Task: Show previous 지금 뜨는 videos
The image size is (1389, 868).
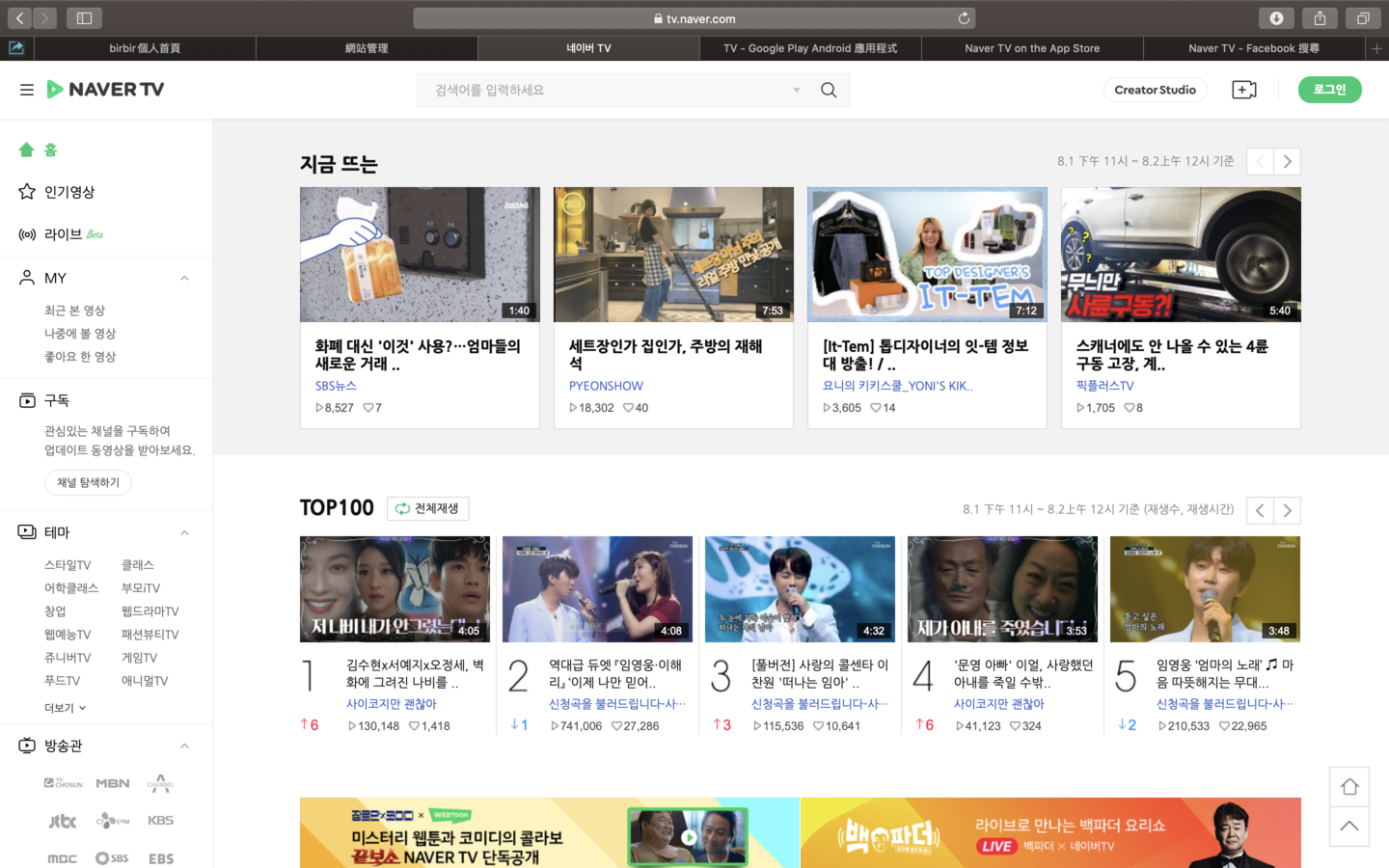Action: click(1260, 162)
